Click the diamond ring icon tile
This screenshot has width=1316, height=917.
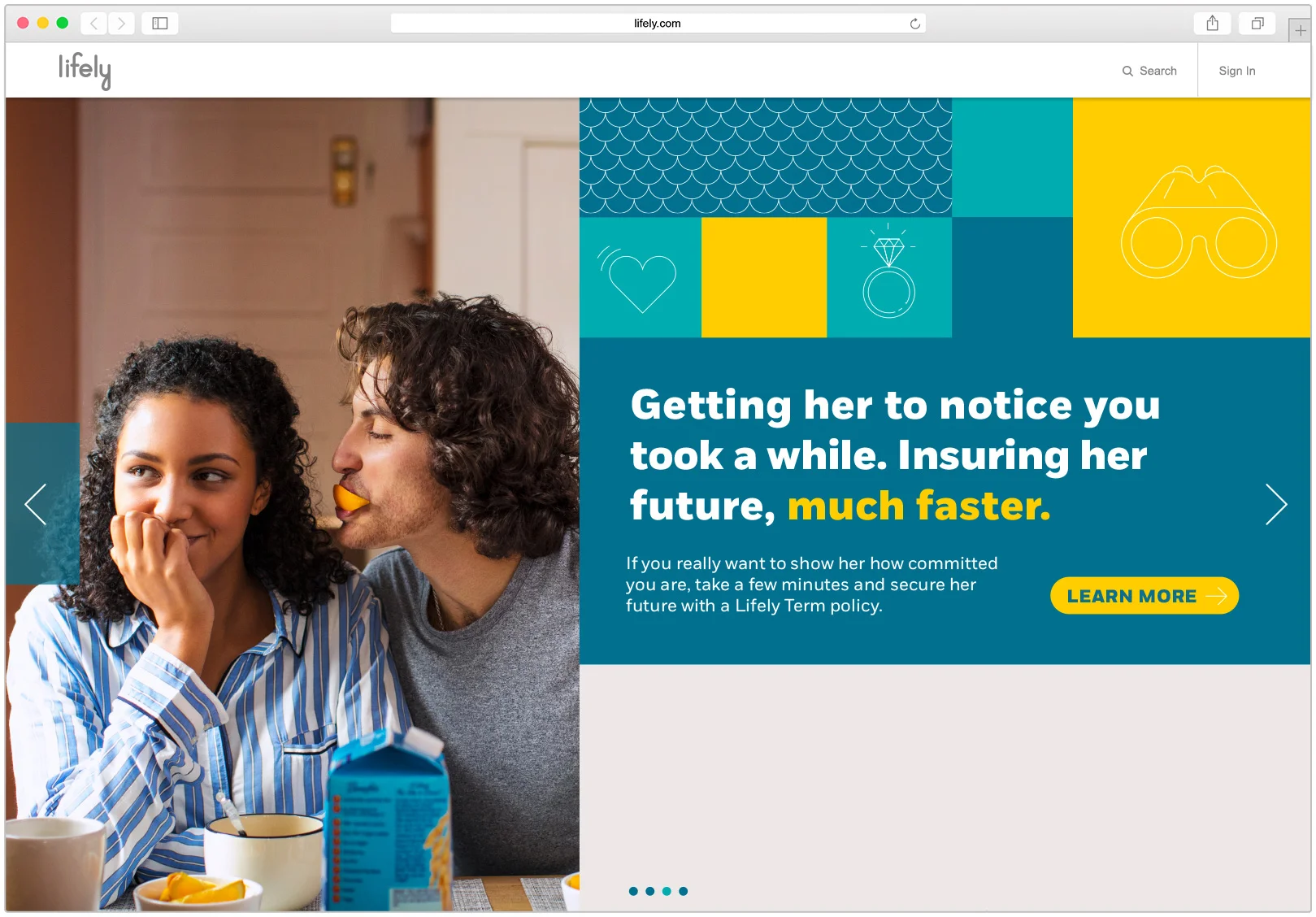(889, 277)
